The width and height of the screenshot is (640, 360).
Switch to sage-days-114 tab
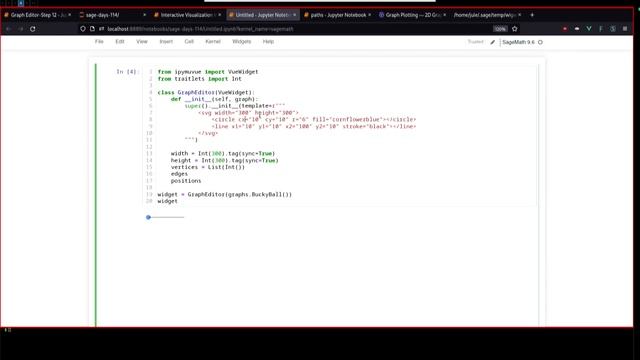click(111, 15)
